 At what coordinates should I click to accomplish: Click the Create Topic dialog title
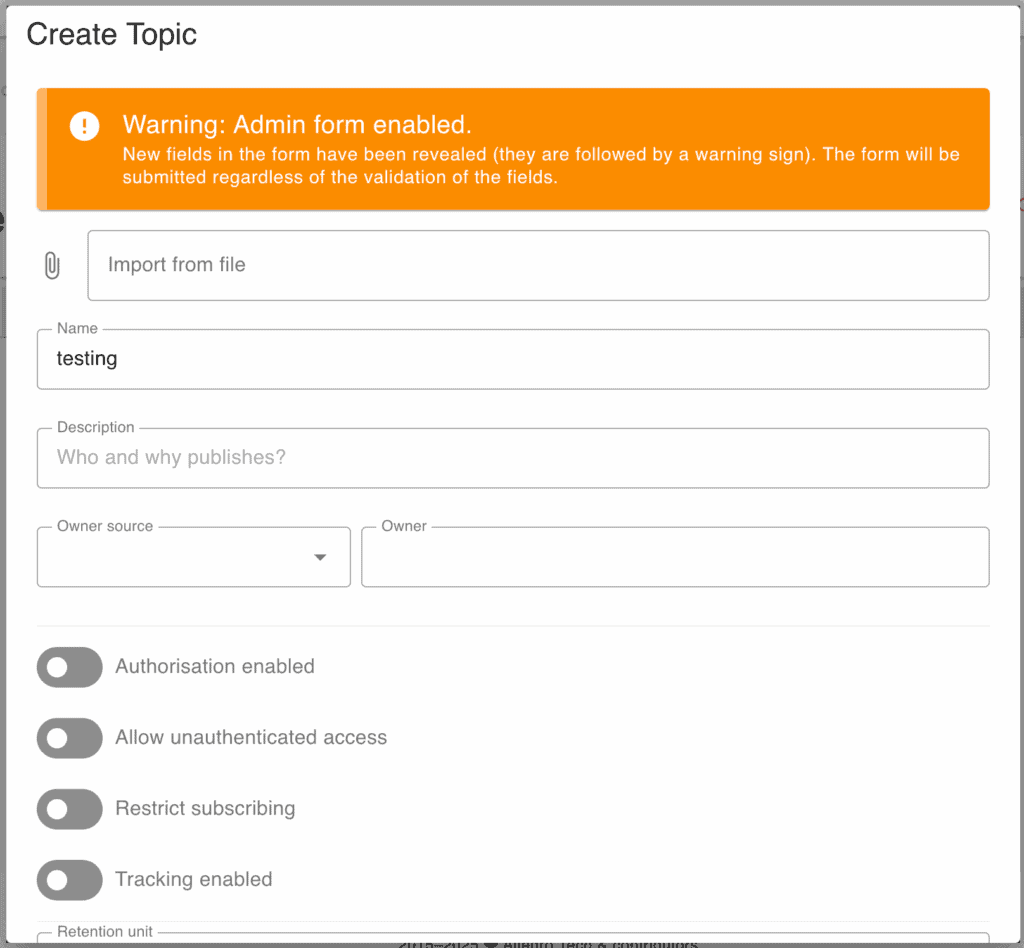coord(112,35)
